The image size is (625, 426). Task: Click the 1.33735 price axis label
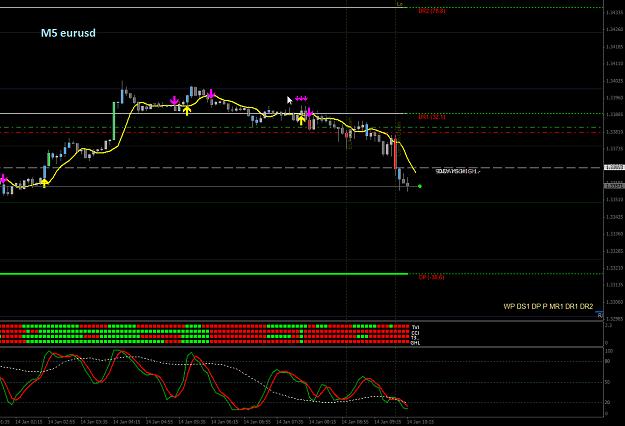[614, 149]
